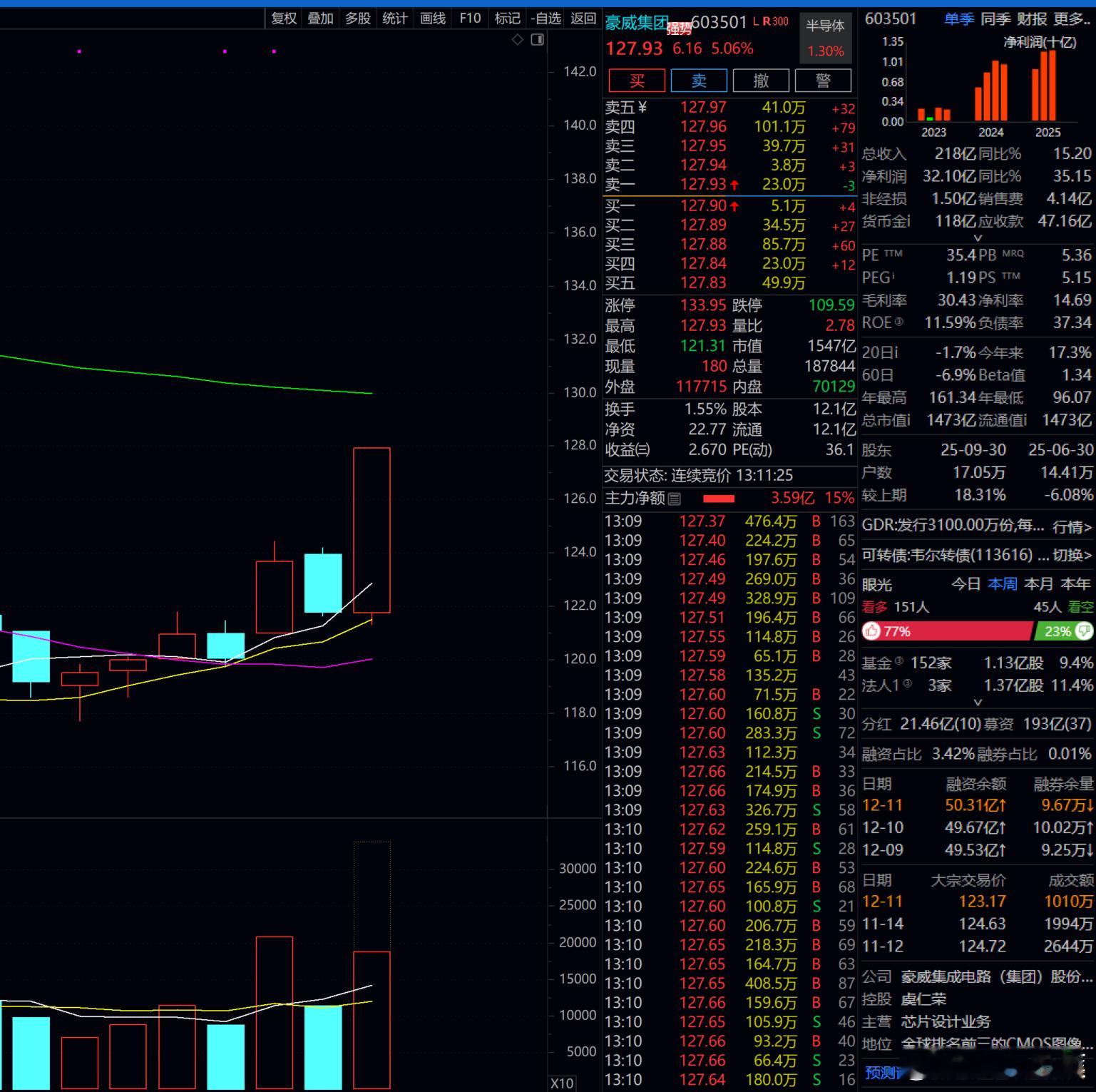1096x1092 pixels.
Task: Click the 12-11 block trade price 123.17
Action: 982,902
